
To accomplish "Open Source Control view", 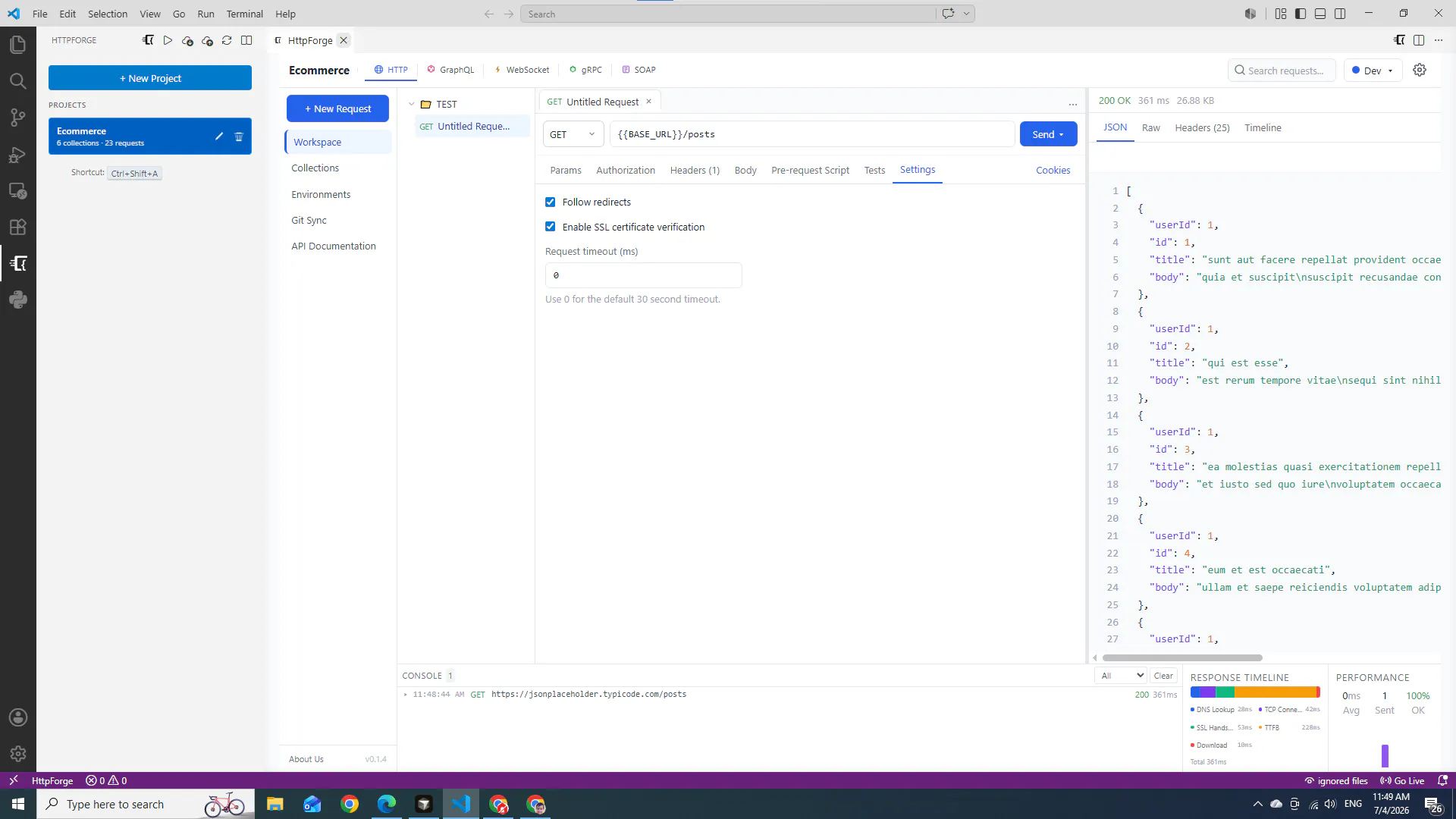I will tap(17, 118).
